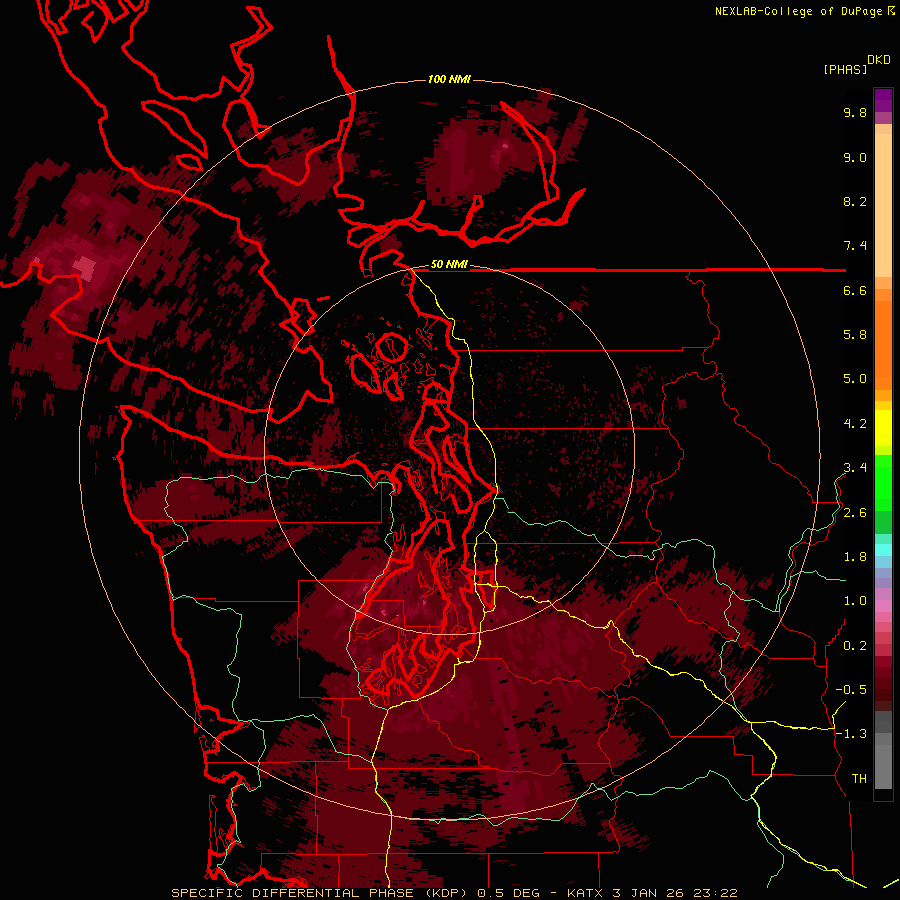This screenshot has height=900, width=900.
Task: Click the 50 NMI range ring label
Action: click(449, 265)
